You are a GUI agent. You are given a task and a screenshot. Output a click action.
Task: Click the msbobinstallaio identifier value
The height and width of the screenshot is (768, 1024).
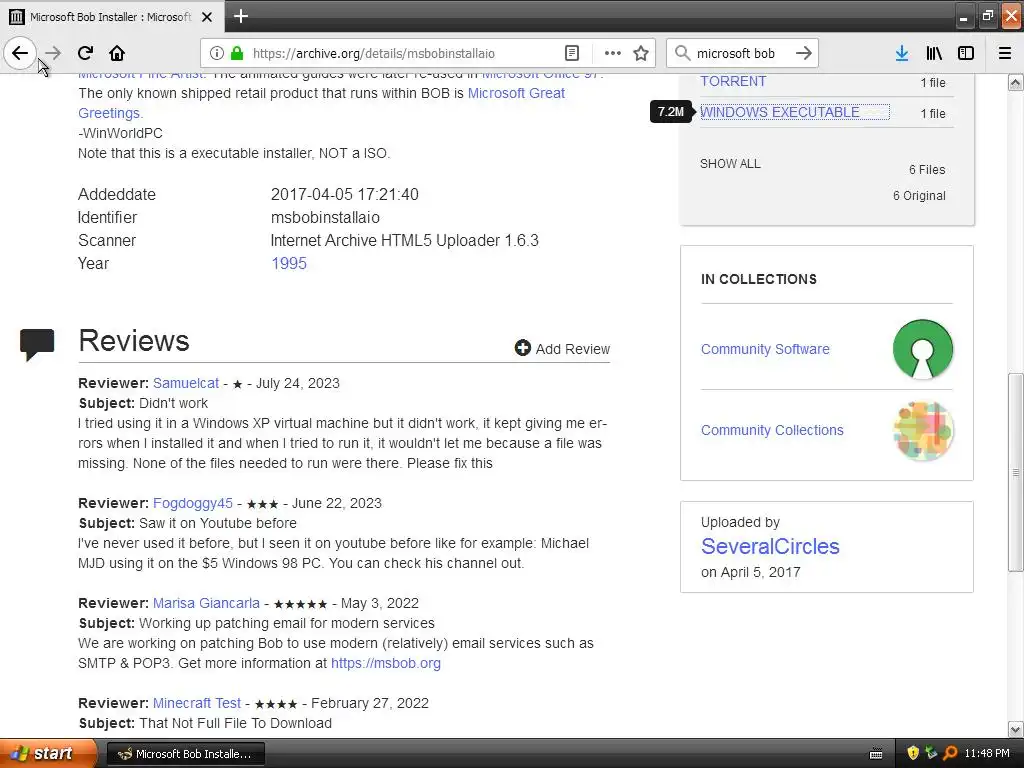(x=325, y=217)
